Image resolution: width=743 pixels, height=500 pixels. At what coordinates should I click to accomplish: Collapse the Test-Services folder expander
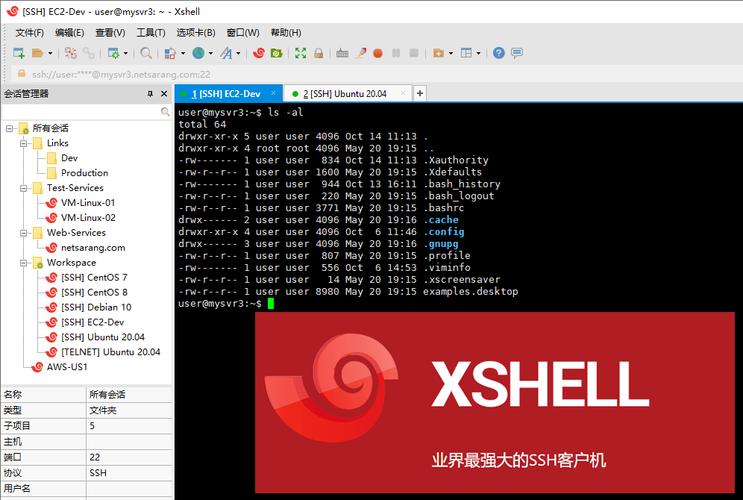[x=23, y=188]
